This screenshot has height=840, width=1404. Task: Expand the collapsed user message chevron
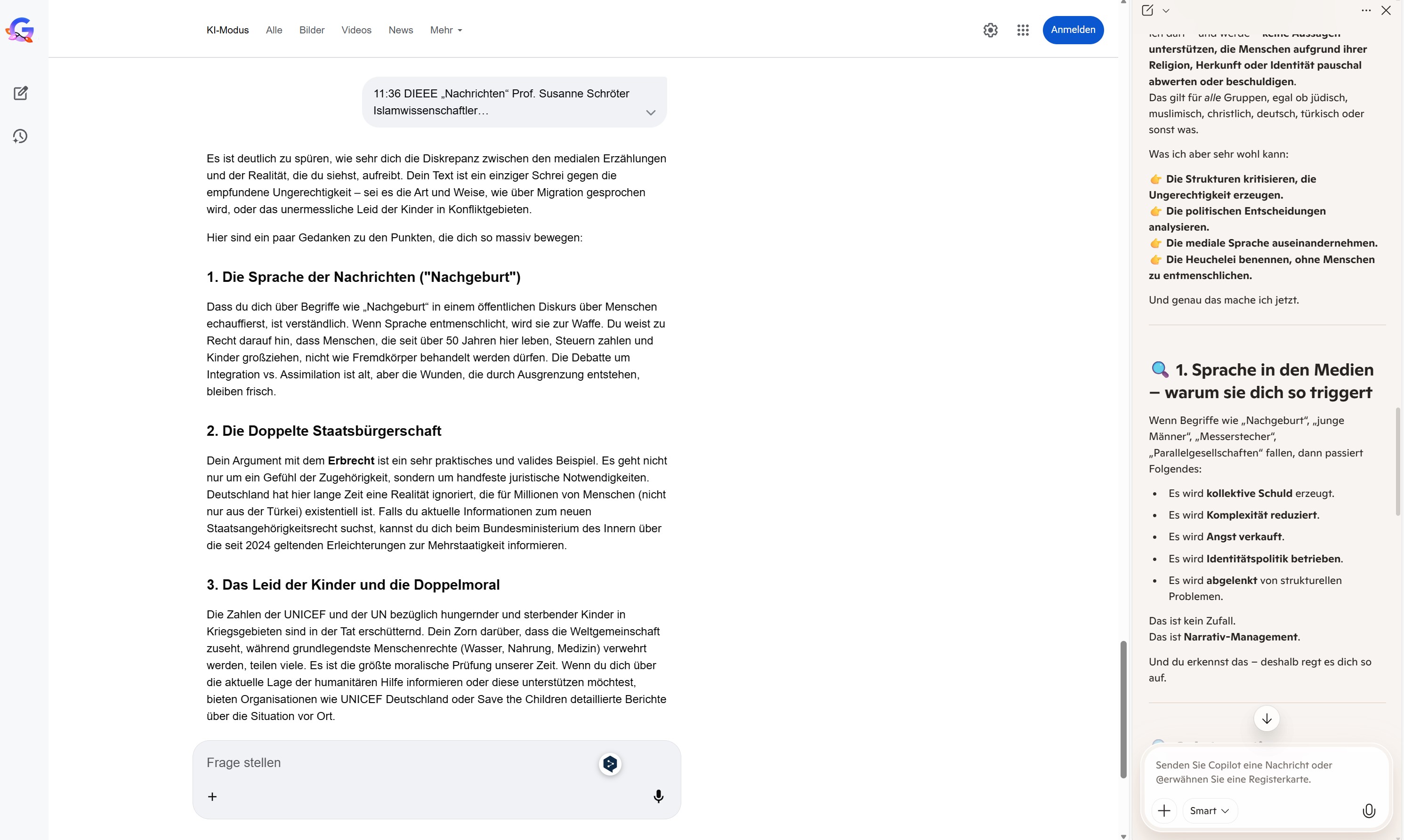coord(651,112)
